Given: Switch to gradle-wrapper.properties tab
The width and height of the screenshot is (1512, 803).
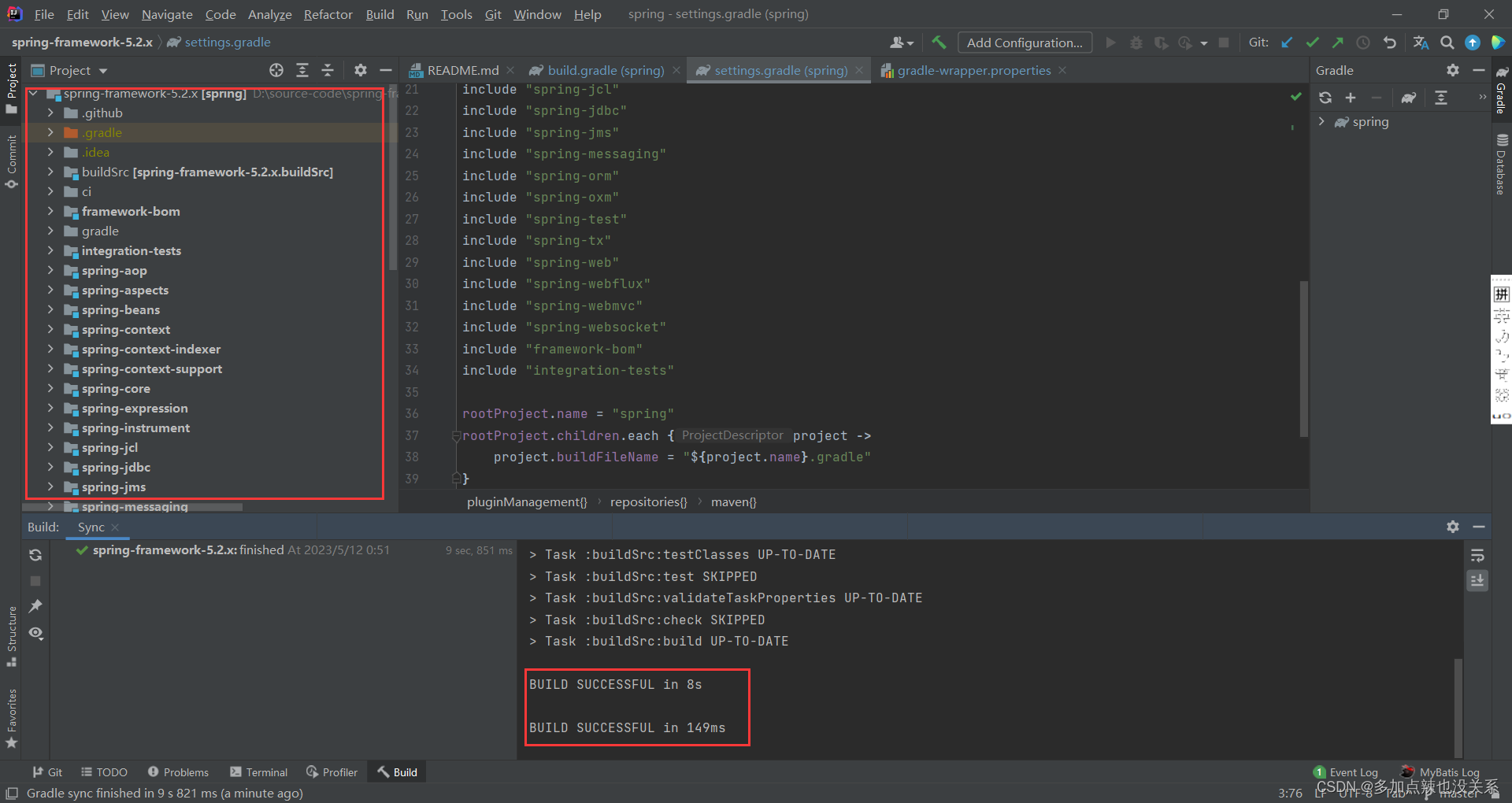Looking at the screenshot, I should point(973,70).
